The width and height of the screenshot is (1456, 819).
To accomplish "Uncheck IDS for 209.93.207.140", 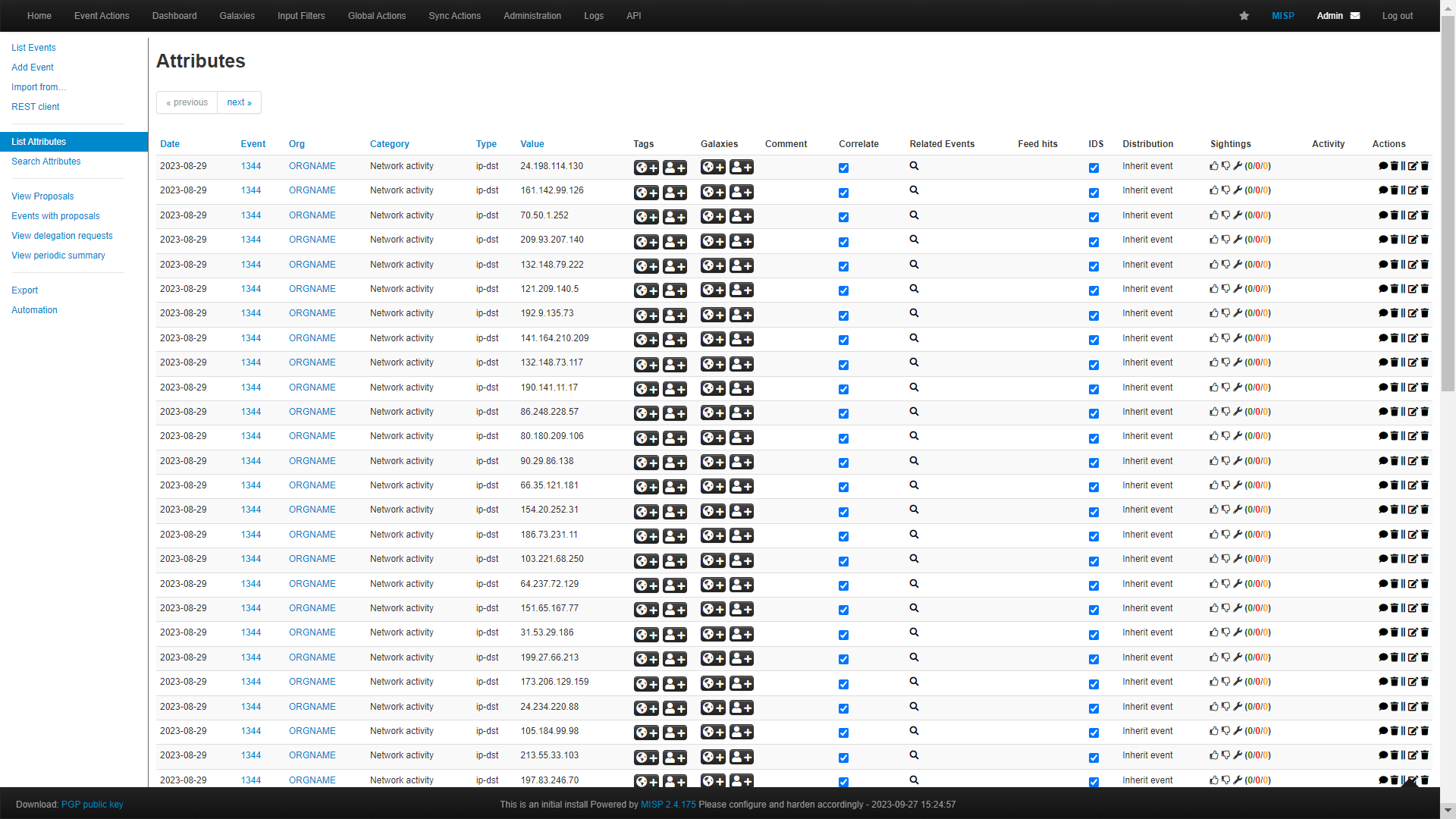I will tap(1094, 243).
